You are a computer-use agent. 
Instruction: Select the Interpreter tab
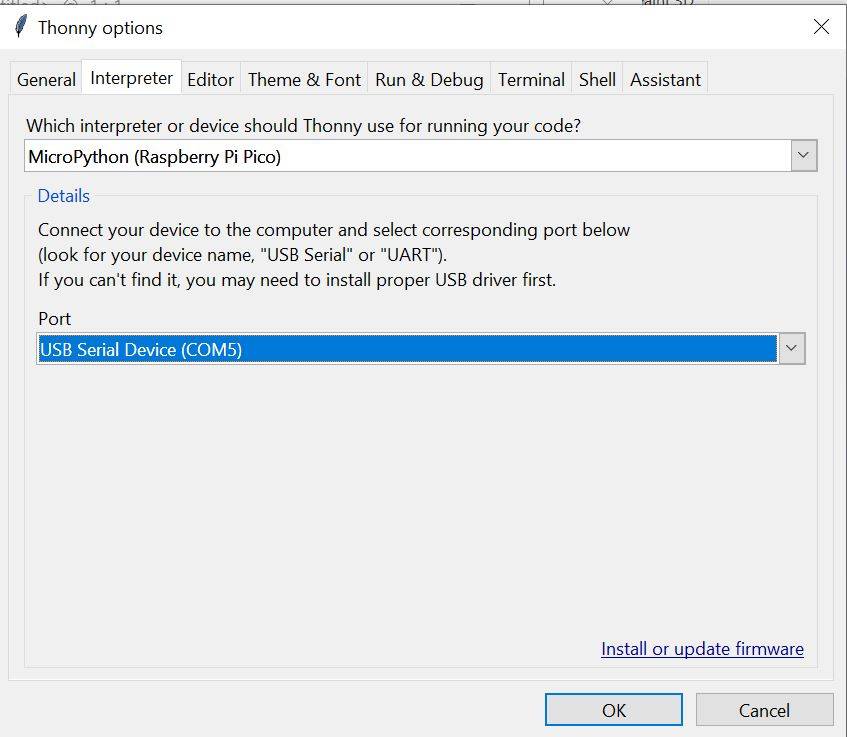pyautogui.click(x=131, y=78)
